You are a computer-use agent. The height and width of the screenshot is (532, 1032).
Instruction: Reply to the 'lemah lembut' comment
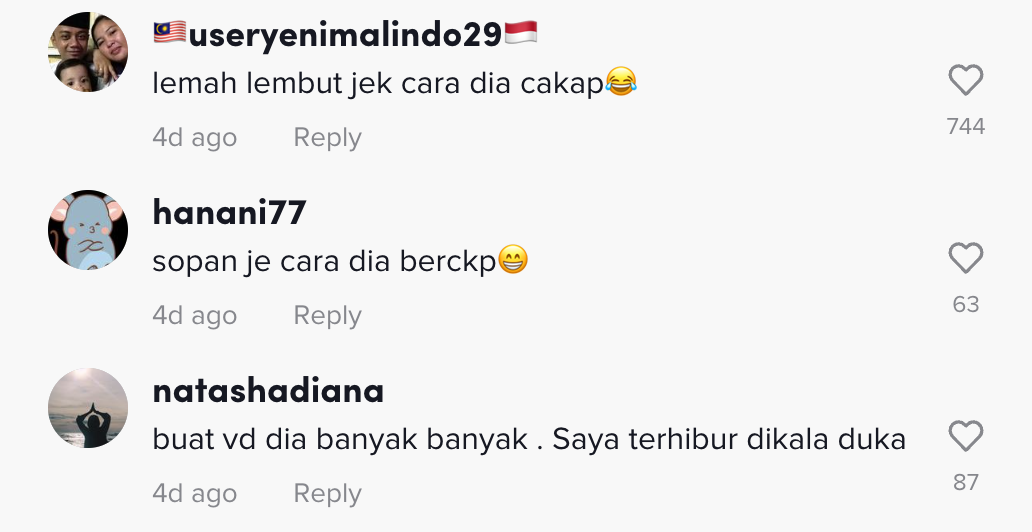327,138
